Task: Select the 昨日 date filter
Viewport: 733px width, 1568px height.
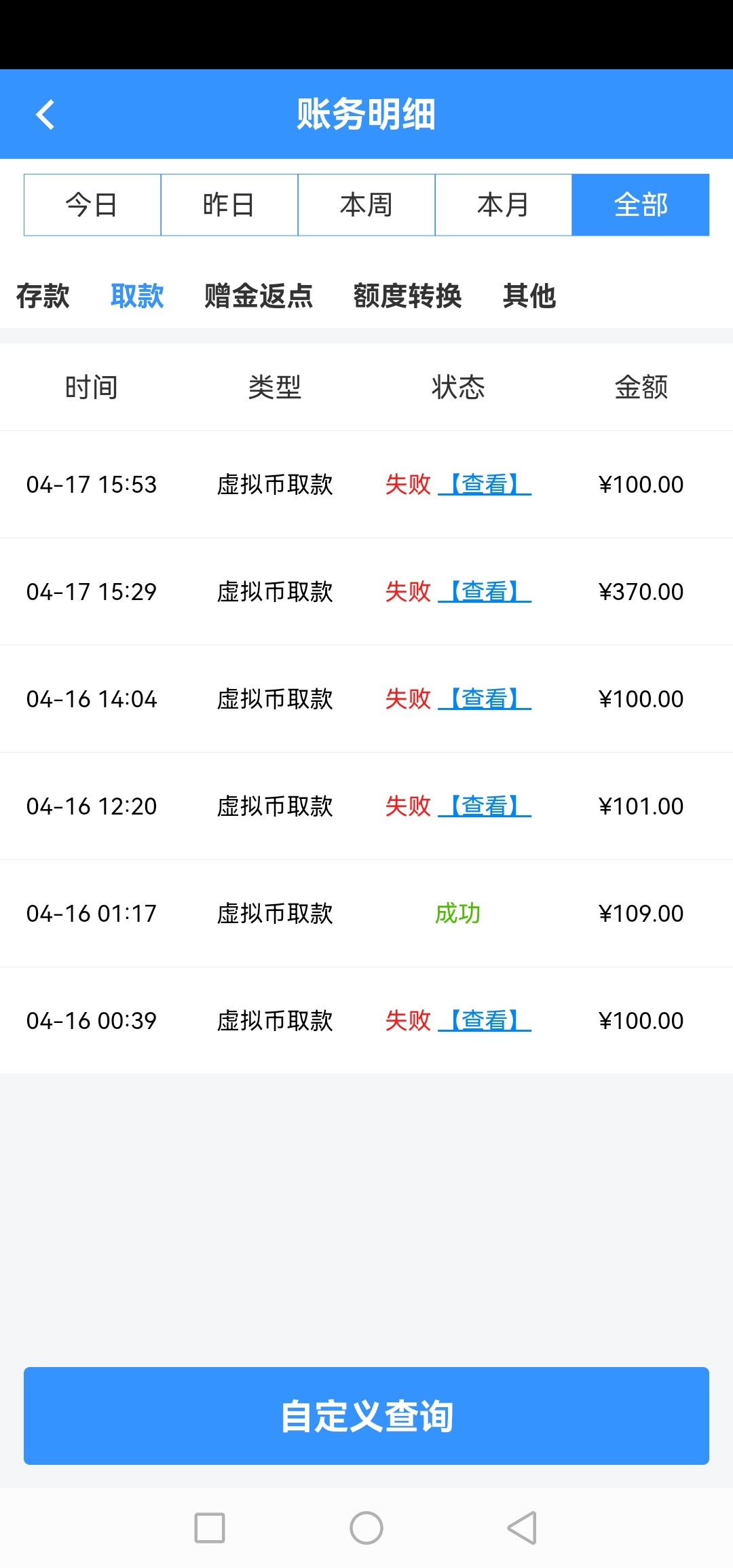Action: [229, 205]
